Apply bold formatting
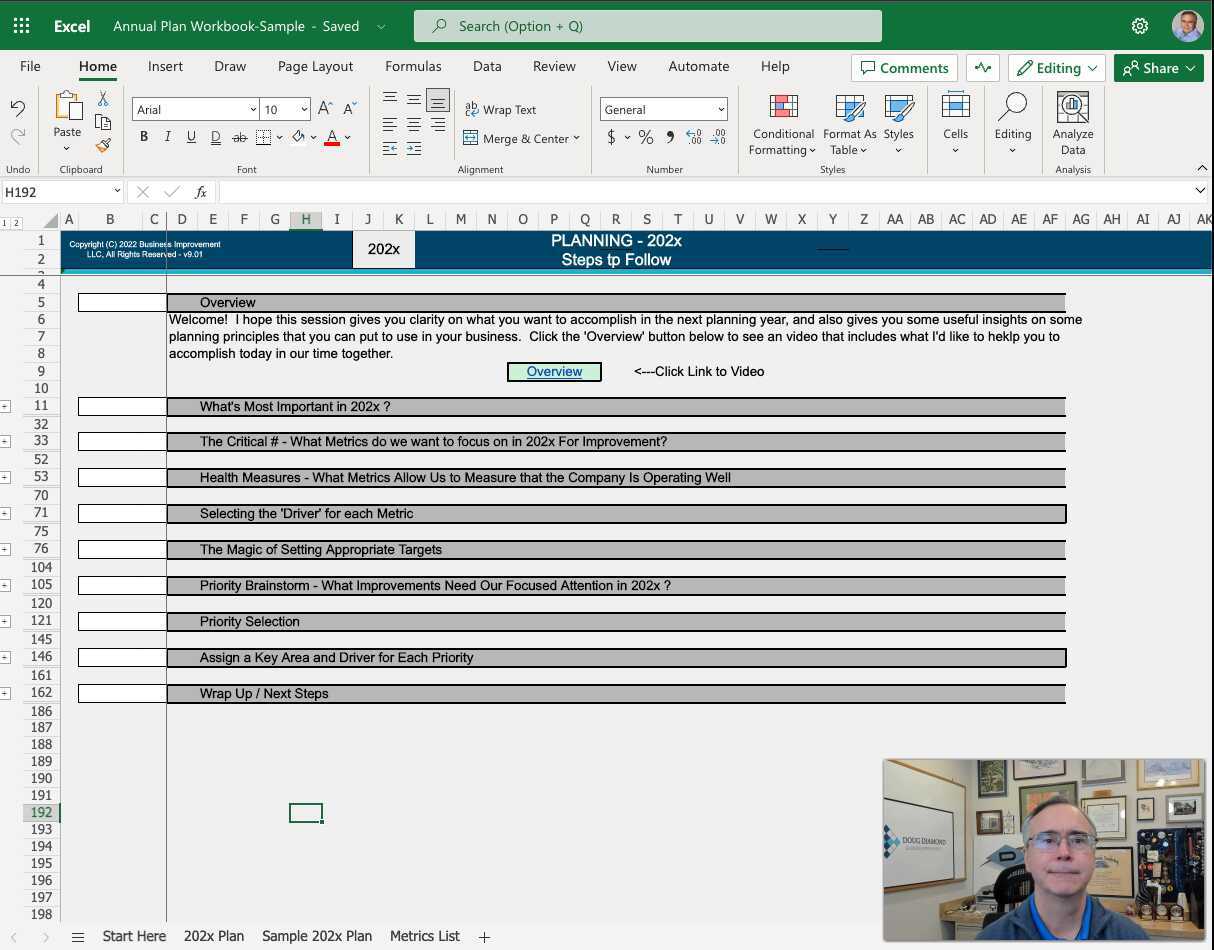 point(144,137)
